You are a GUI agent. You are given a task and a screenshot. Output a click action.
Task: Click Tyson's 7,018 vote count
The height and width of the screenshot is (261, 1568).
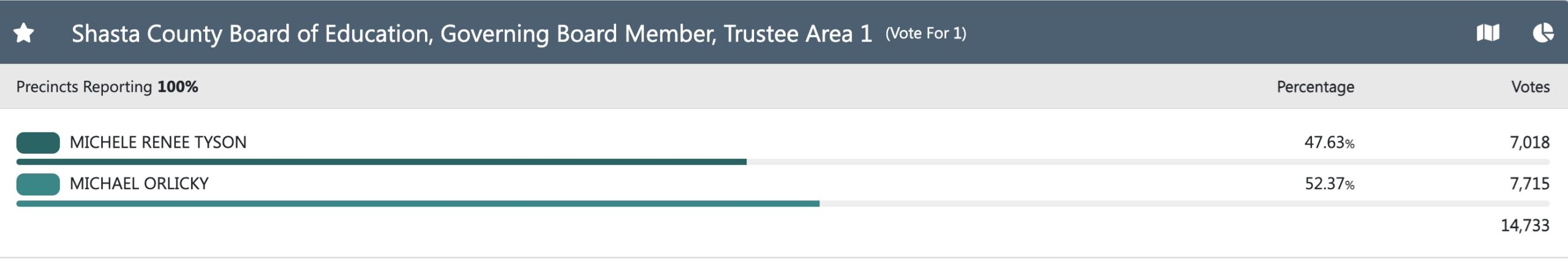coord(1529,143)
